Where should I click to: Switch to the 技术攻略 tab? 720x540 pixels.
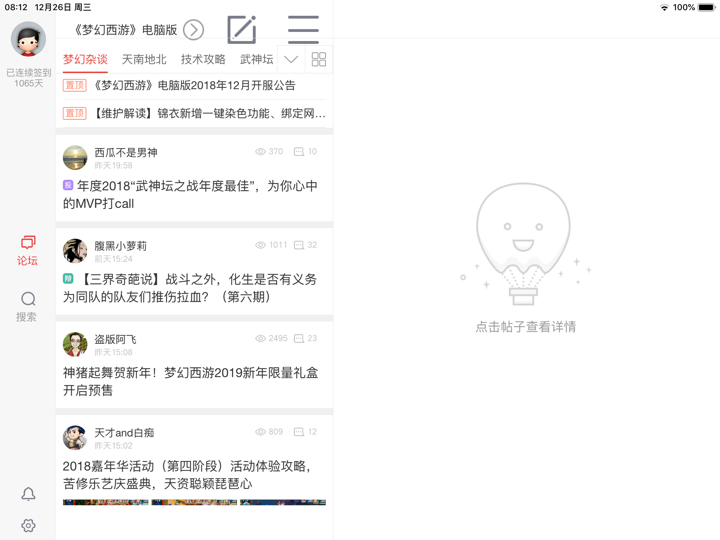(x=203, y=59)
